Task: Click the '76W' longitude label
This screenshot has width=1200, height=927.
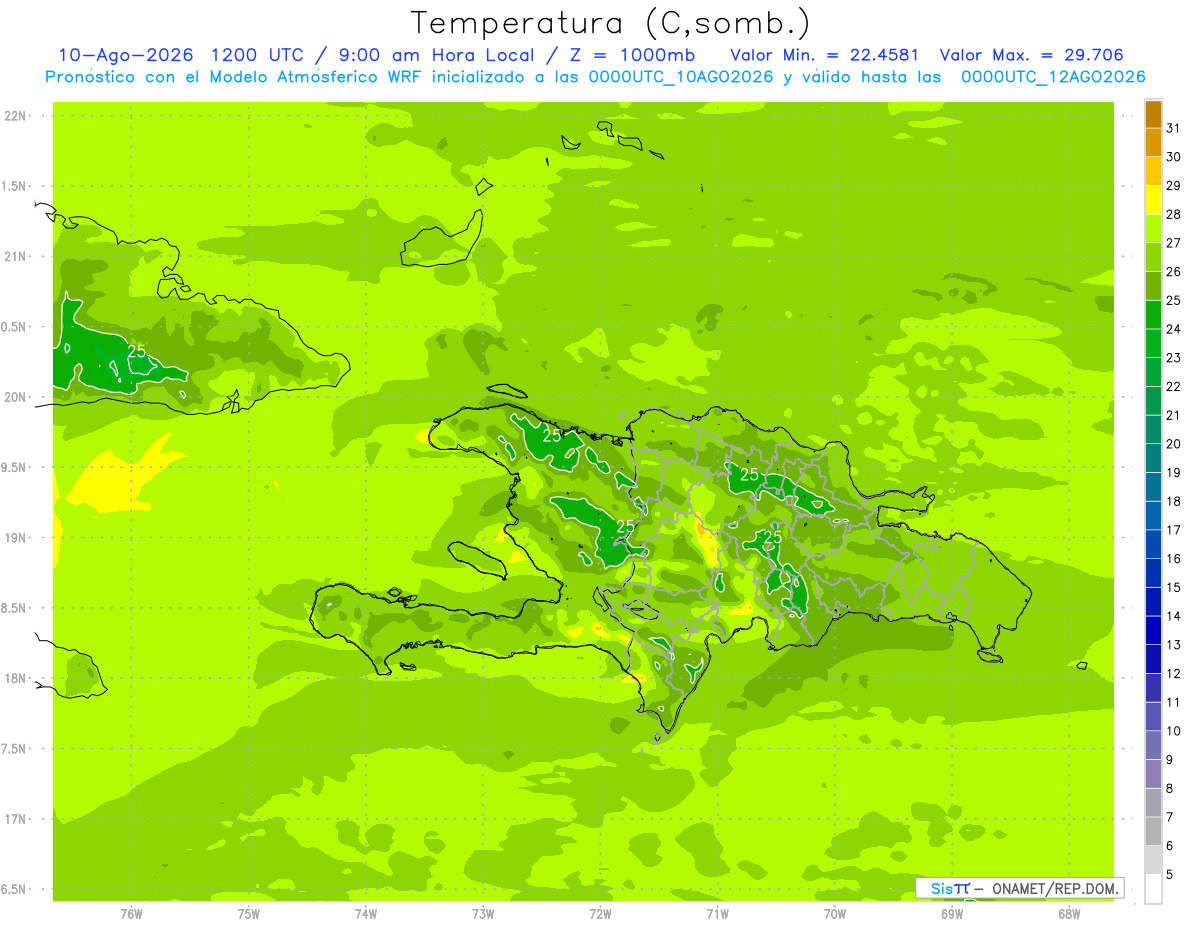Action: pyautogui.click(x=131, y=914)
